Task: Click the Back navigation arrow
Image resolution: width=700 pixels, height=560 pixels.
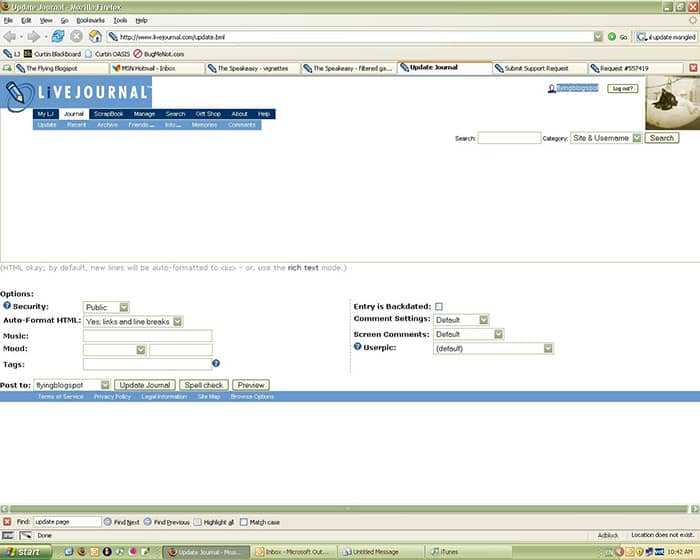Action: click(x=11, y=36)
